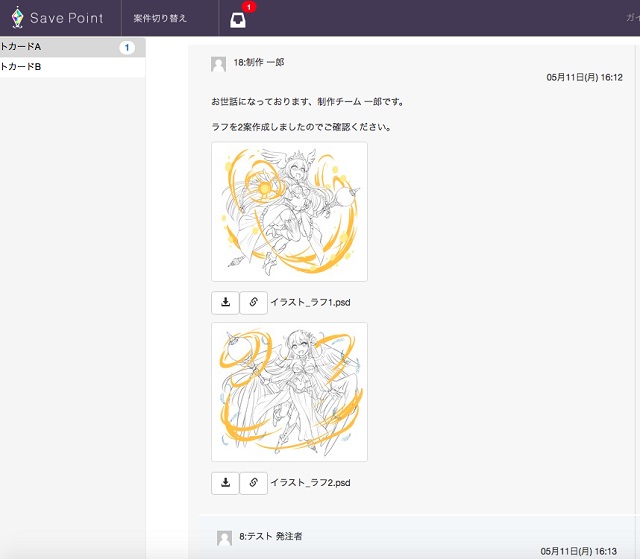Click timestamp 05月11日(月) 16:13
640x559 pixels.
579,552
